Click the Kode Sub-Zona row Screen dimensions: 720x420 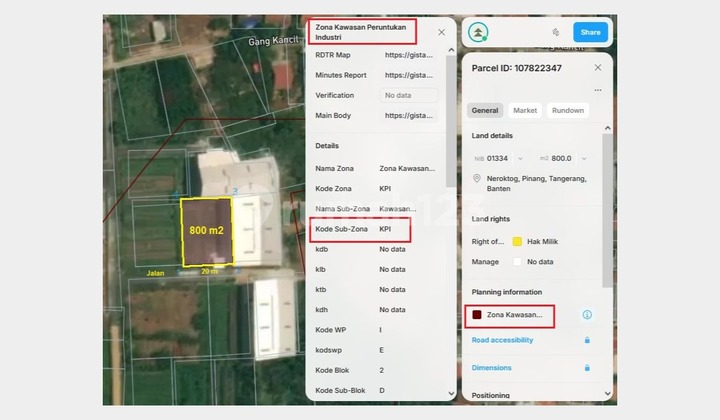[360, 229]
